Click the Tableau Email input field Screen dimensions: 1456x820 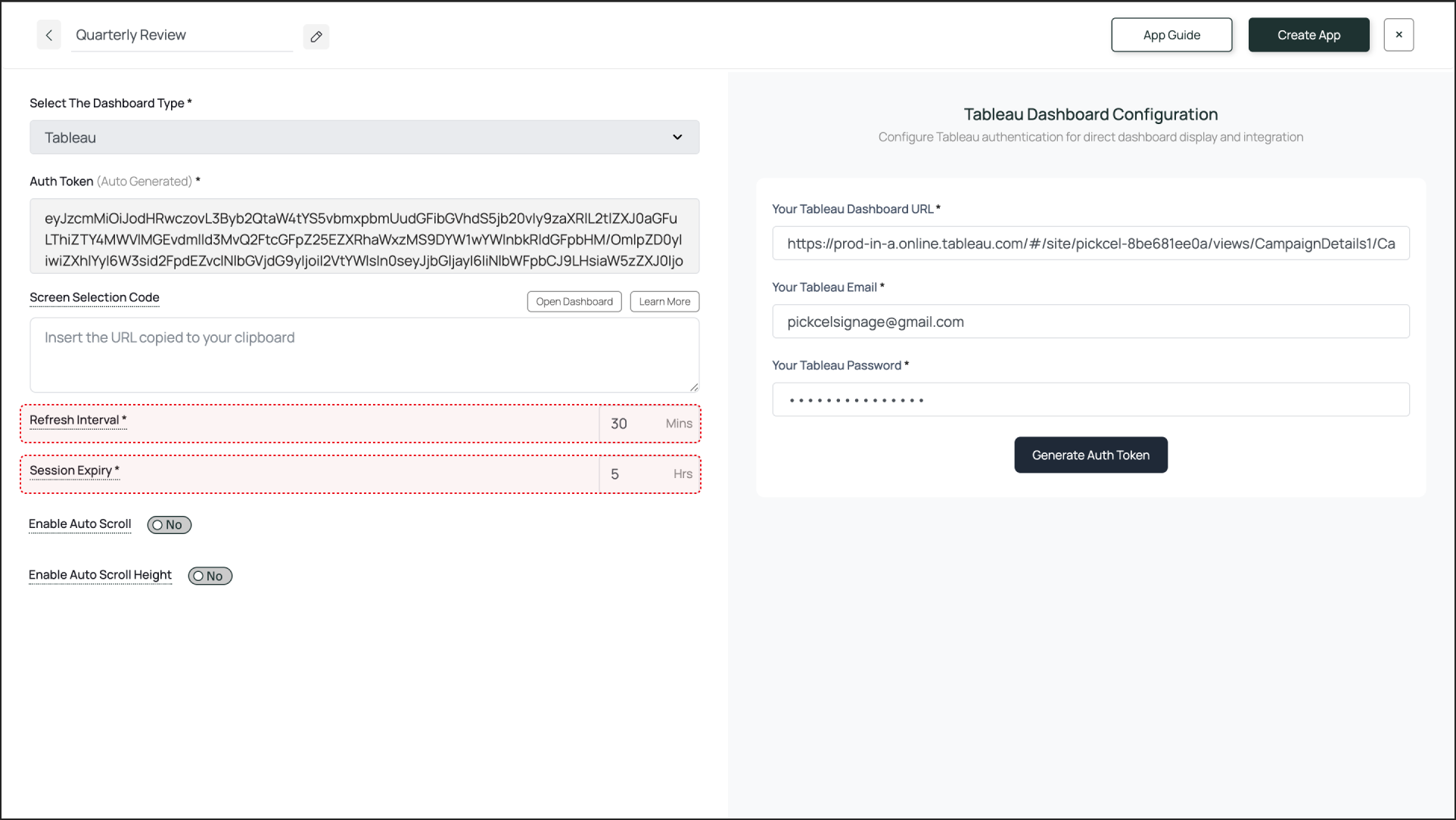(x=1090, y=322)
